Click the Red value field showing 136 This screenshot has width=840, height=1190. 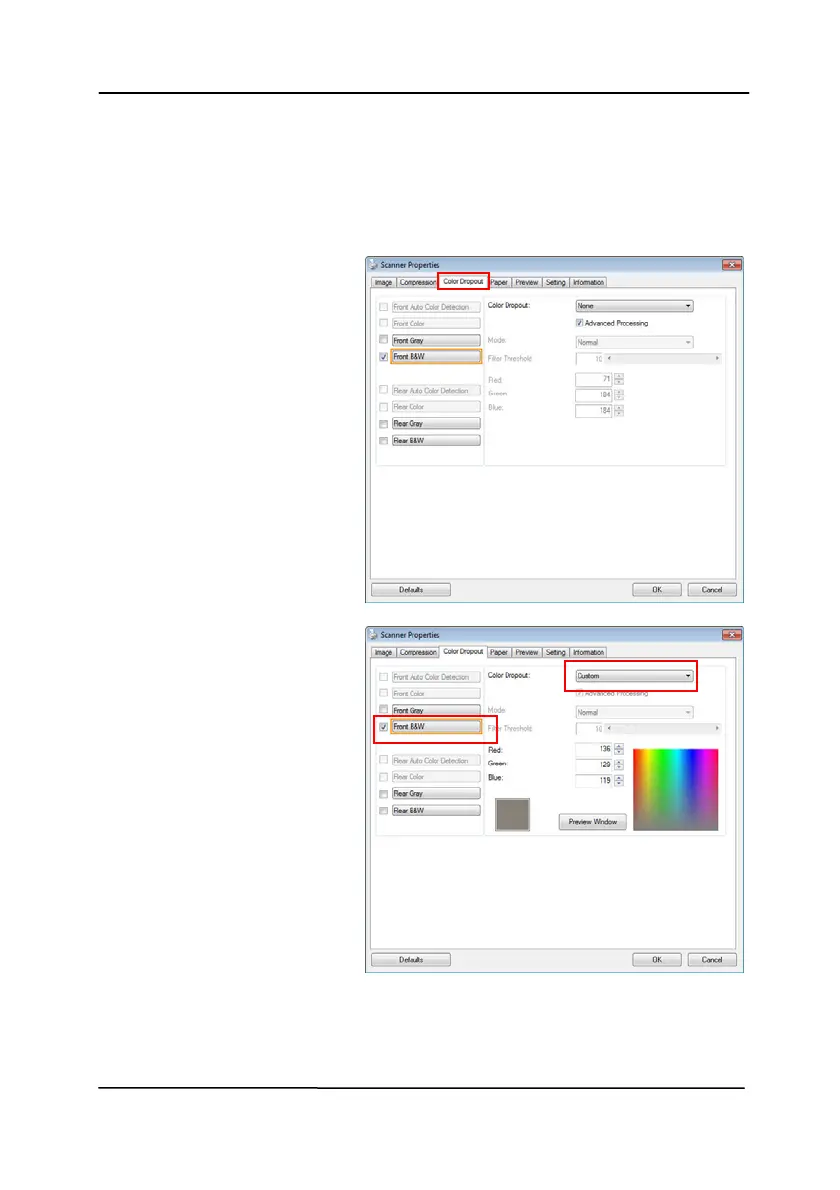coord(593,749)
